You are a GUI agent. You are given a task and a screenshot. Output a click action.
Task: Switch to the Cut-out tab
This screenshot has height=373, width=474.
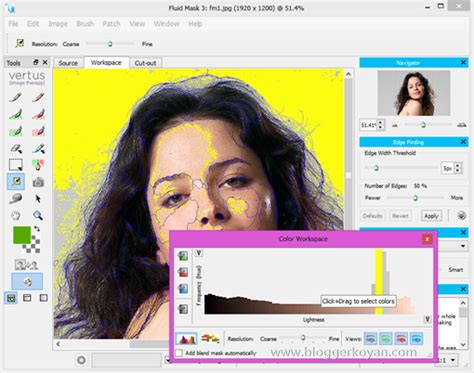[x=145, y=63]
